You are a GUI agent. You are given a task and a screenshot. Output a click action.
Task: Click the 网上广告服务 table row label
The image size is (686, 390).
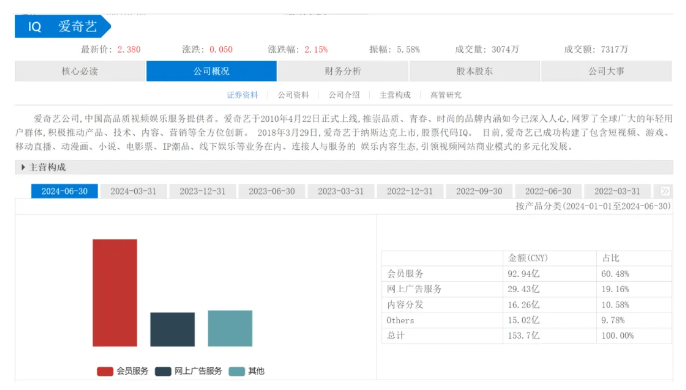[x=414, y=289]
